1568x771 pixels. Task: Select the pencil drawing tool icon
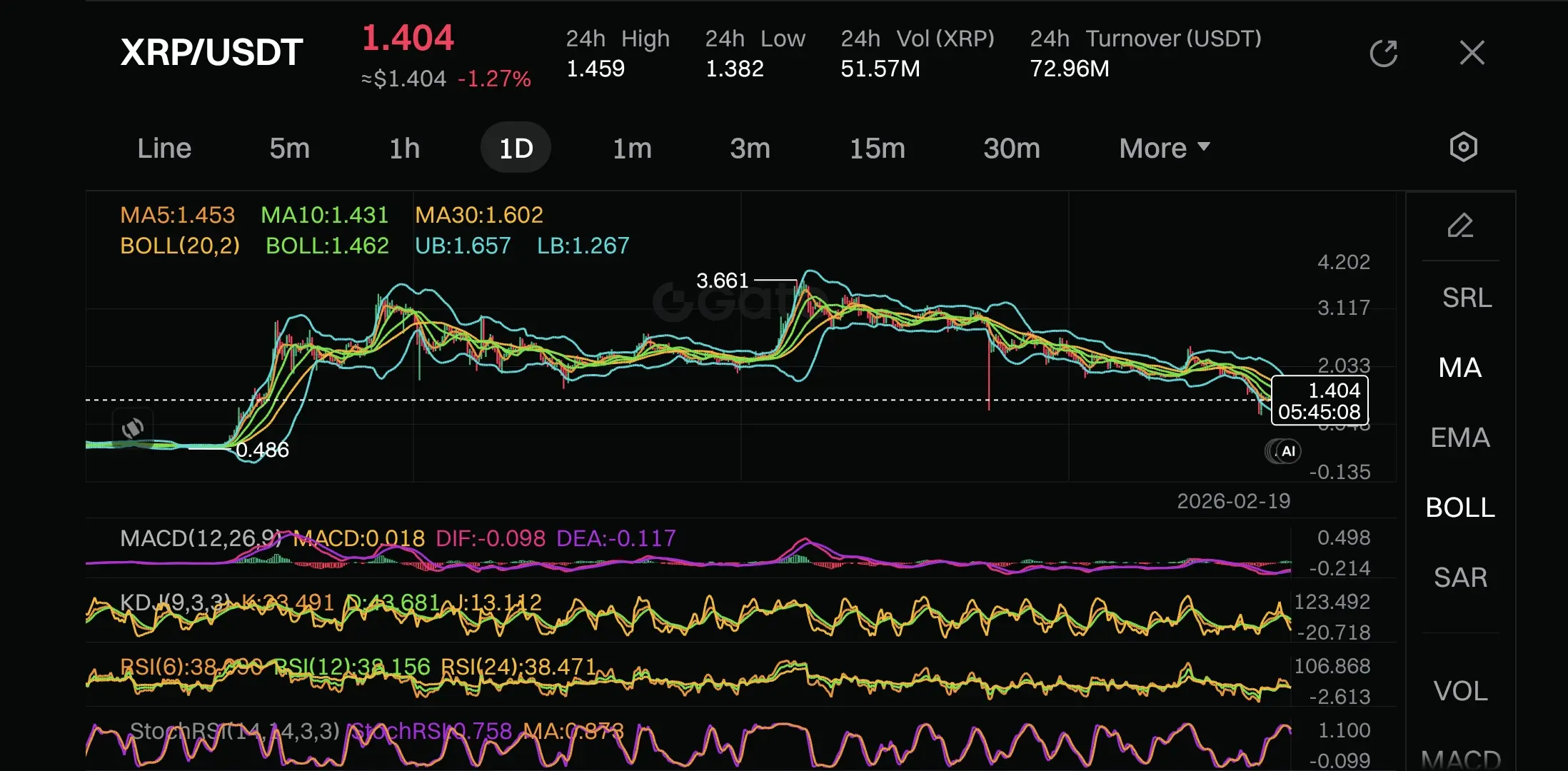click(x=1460, y=226)
